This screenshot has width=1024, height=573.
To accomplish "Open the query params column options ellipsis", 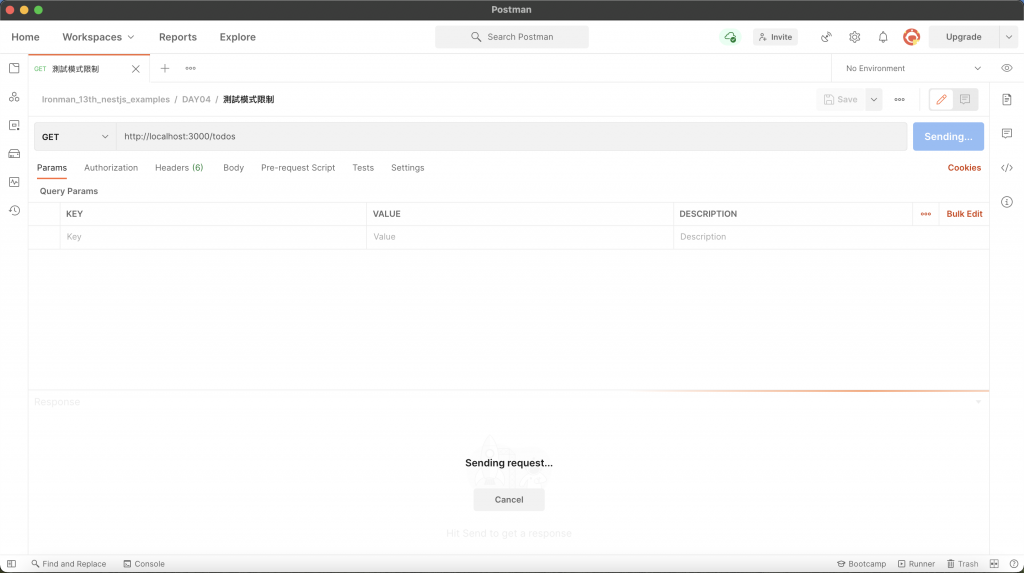I will pyautogui.click(x=925, y=214).
